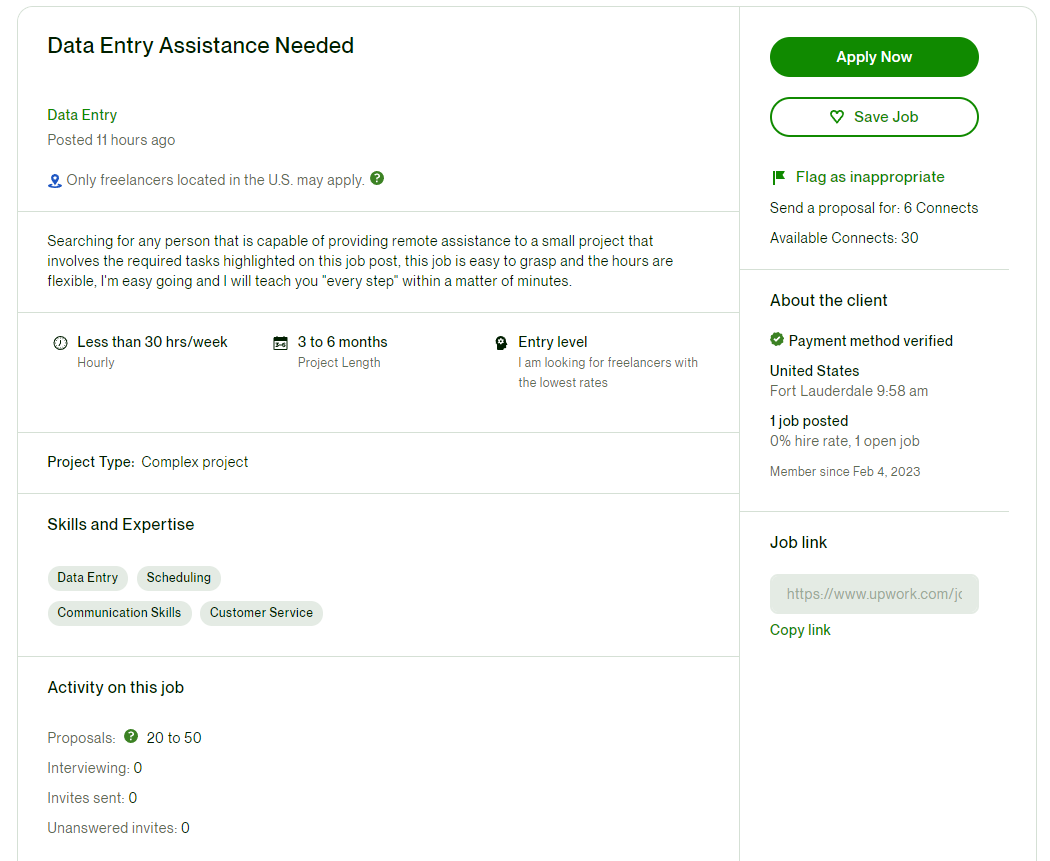The height and width of the screenshot is (861, 1050).
Task: Click the help icon beside U.S. location notice
Action: [377, 178]
